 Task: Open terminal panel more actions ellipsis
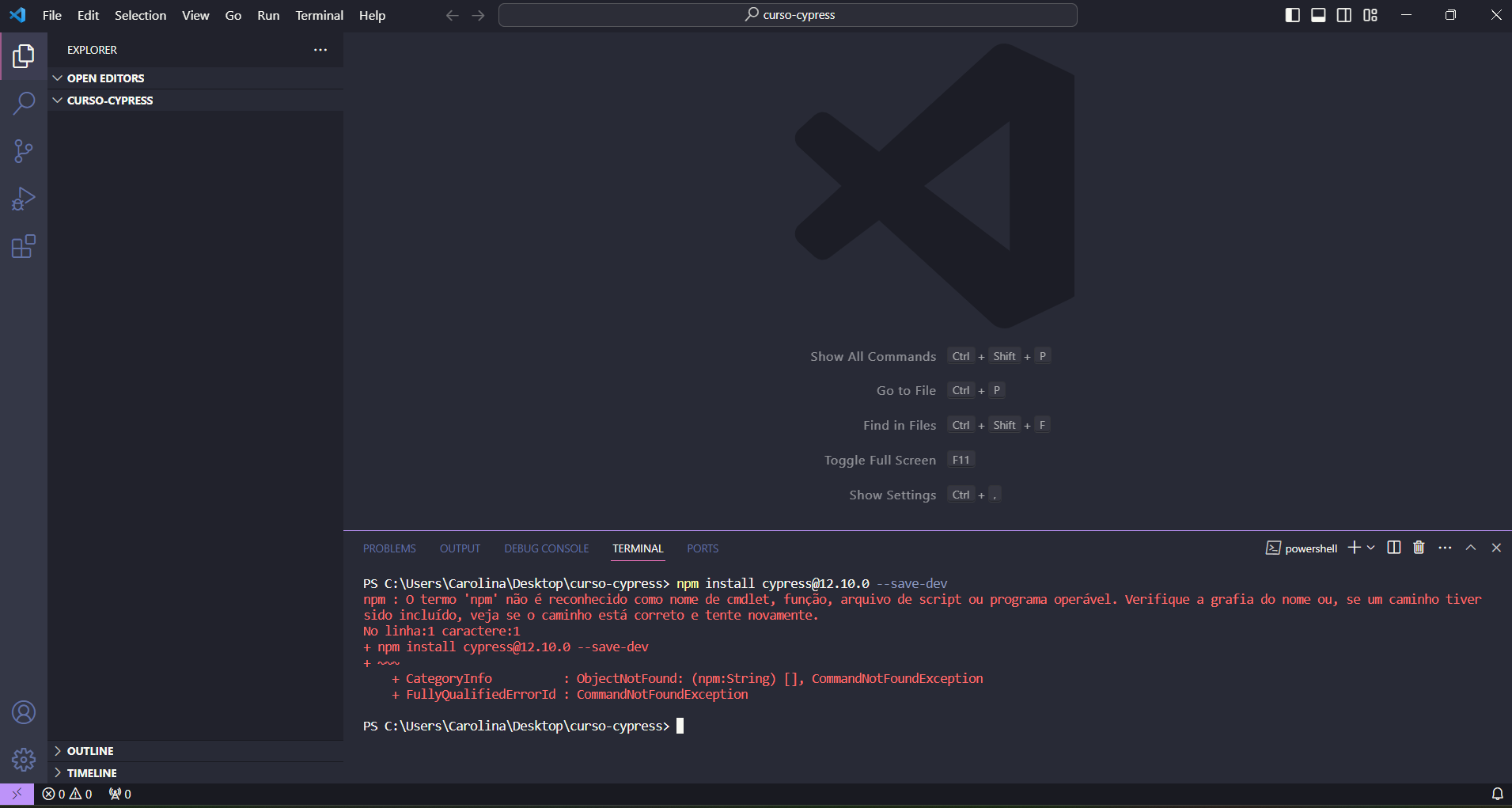click(1445, 548)
